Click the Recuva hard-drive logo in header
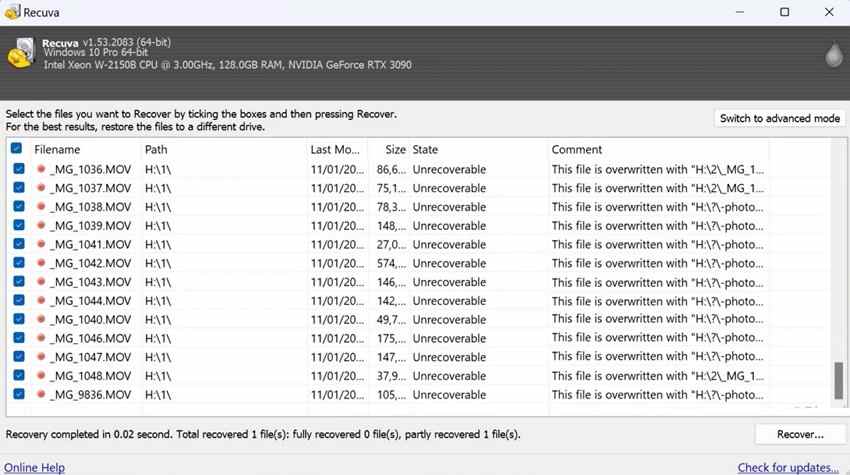Image resolution: width=850 pixels, height=475 pixels. pos(21,53)
